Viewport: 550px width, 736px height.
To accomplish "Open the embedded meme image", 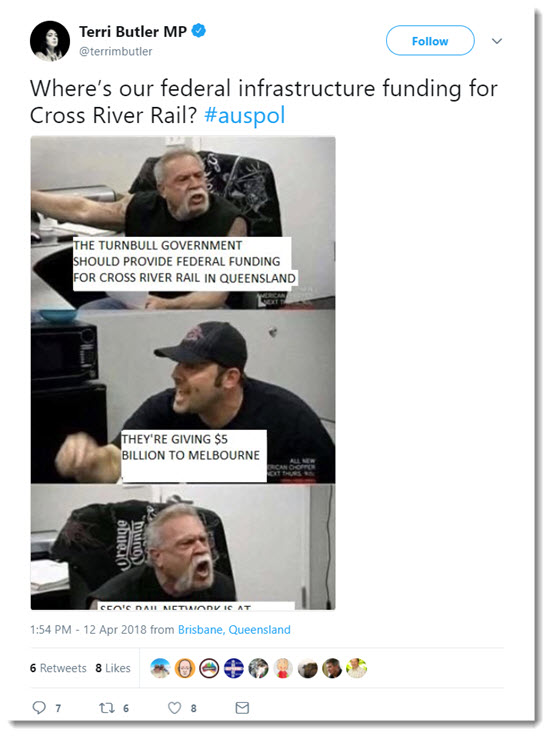I will click(183, 373).
